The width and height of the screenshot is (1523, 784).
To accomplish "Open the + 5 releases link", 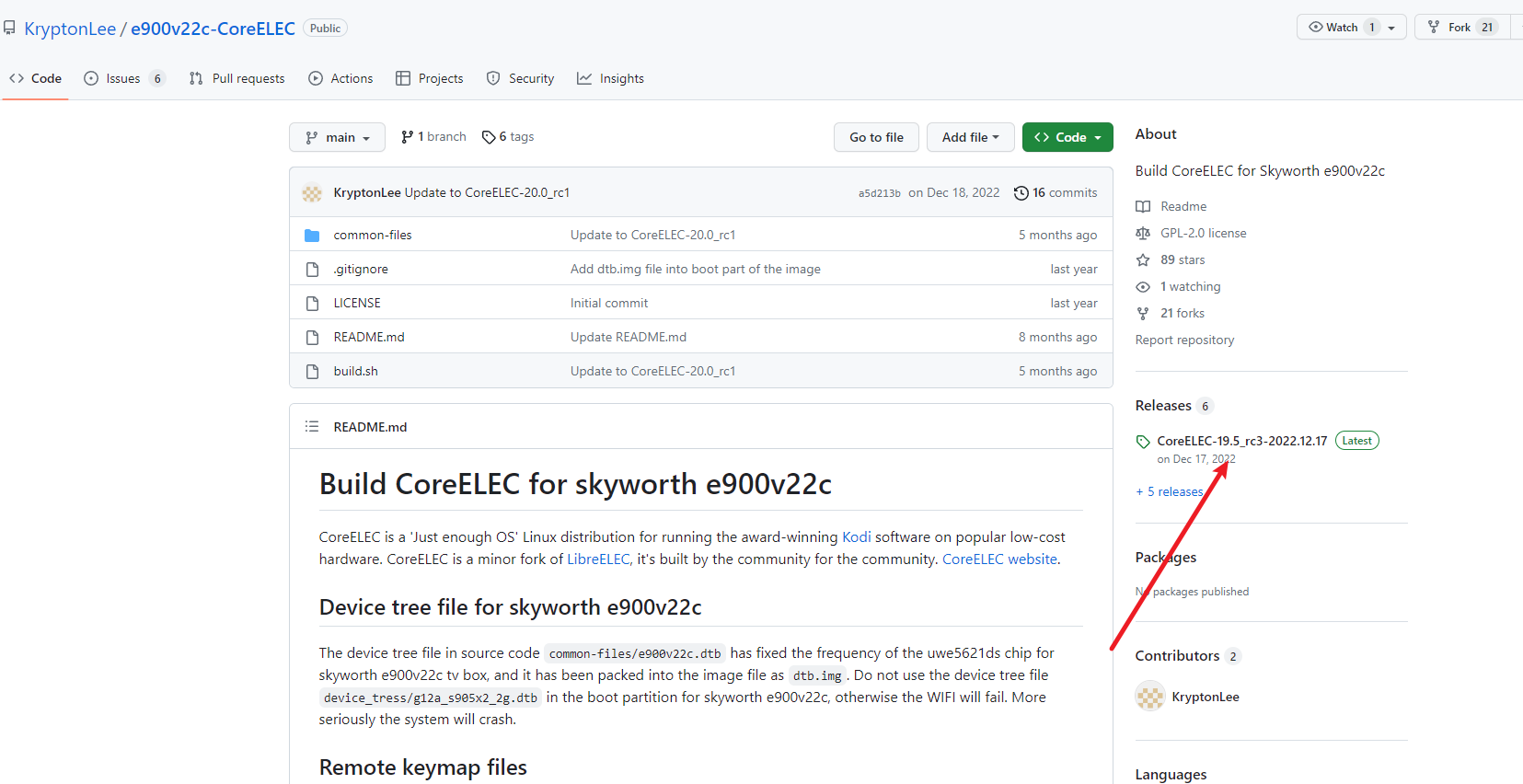I will (1169, 492).
